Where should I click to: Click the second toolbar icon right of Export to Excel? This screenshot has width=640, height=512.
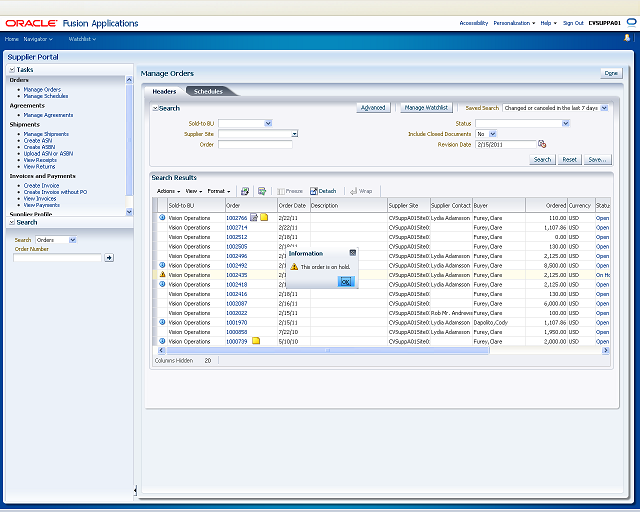coord(262,191)
